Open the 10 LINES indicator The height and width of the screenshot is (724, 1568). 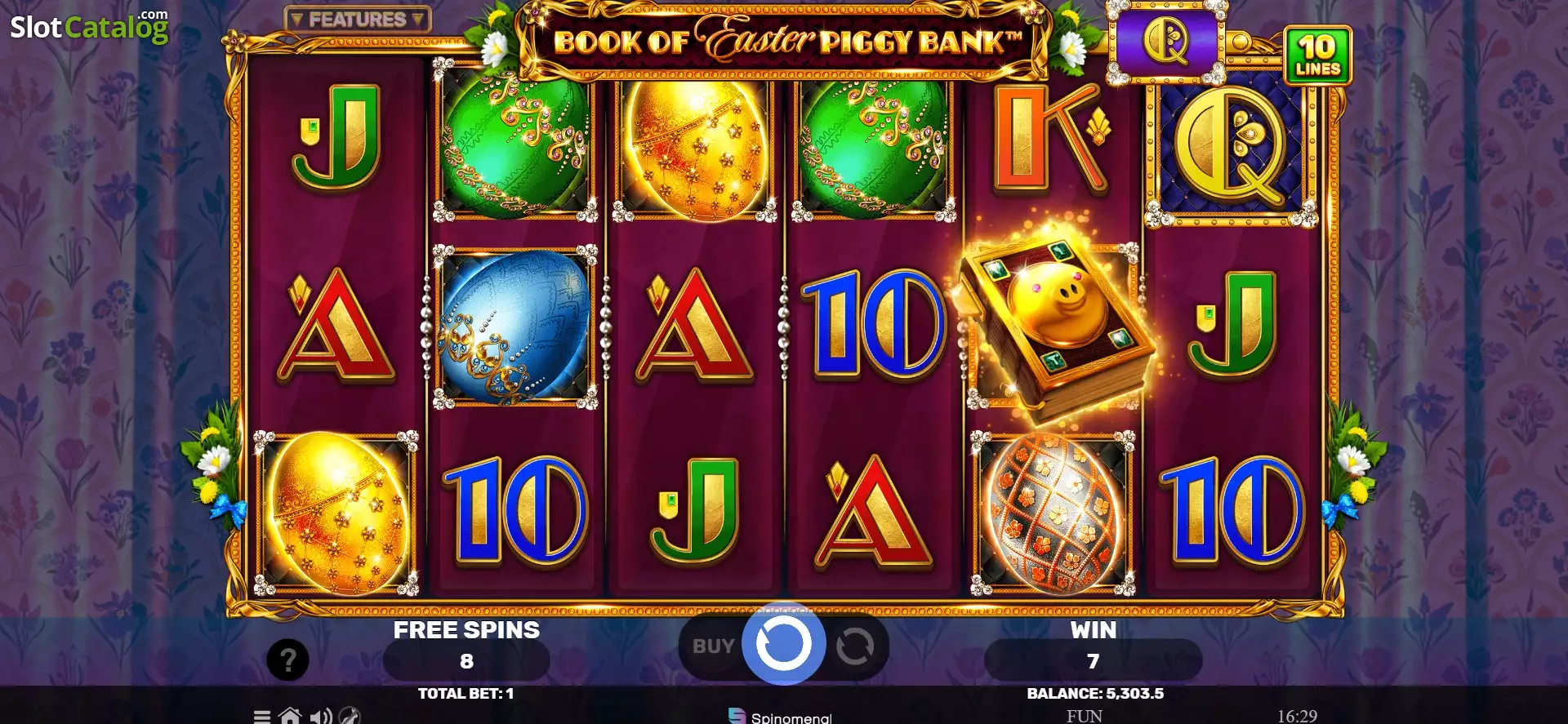click(x=1317, y=55)
